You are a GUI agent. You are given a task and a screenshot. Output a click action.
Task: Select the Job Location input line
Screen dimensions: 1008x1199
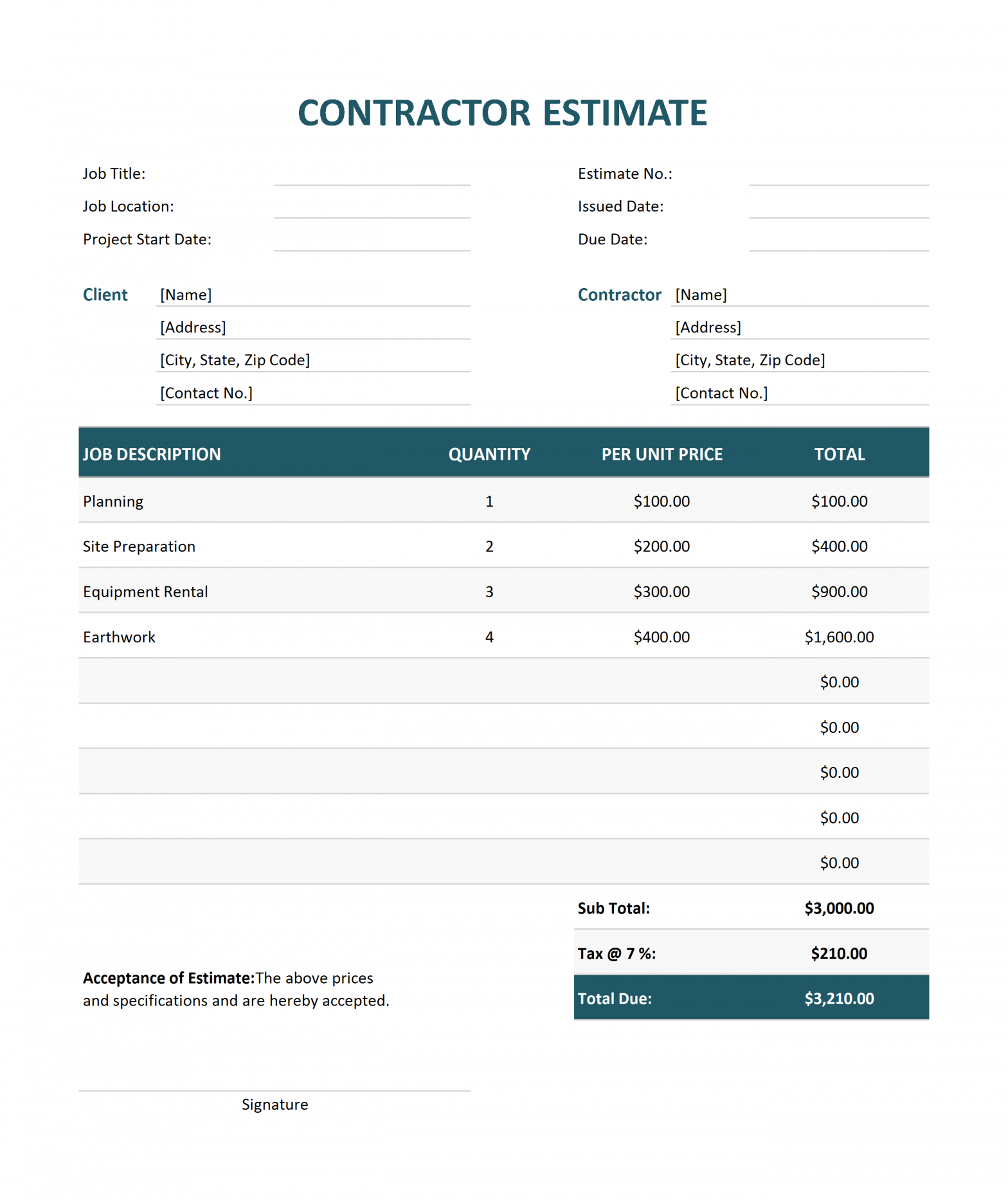pos(372,206)
